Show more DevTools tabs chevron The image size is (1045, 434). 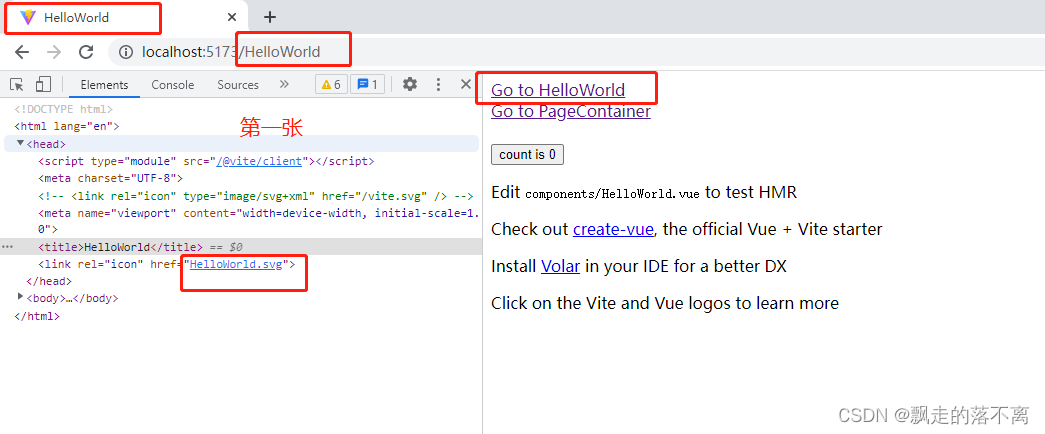284,84
